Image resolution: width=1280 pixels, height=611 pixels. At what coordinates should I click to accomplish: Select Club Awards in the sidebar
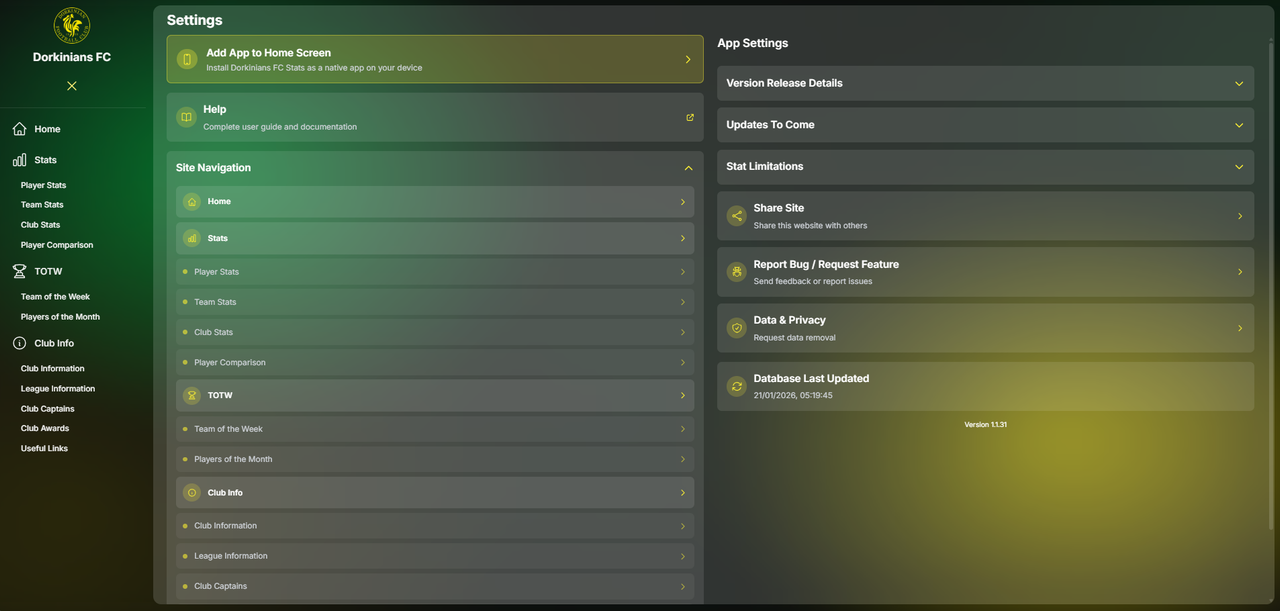pos(45,428)
